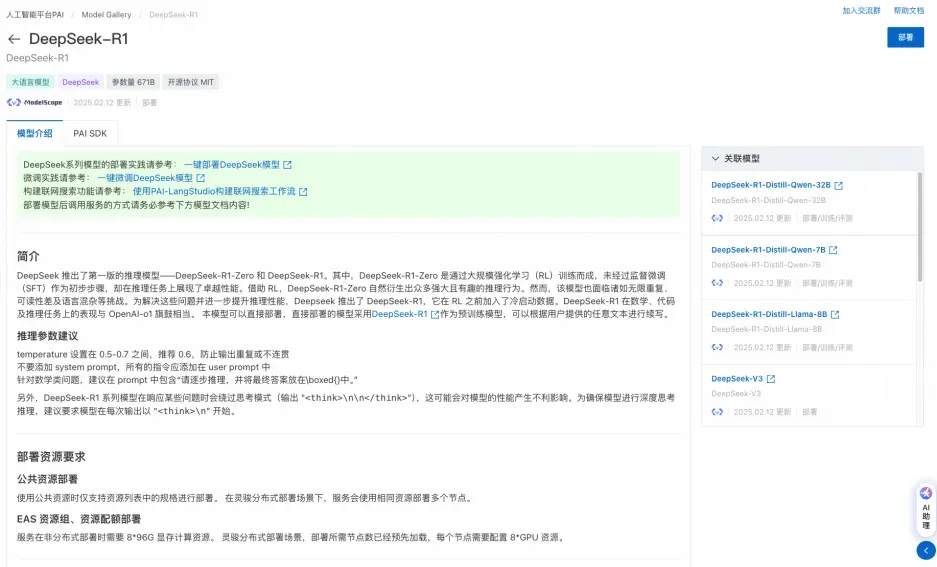The width and height of the screenshot is (937, 567).
Task: Open 帮助文档 link
Action: (x=908, y=11)
